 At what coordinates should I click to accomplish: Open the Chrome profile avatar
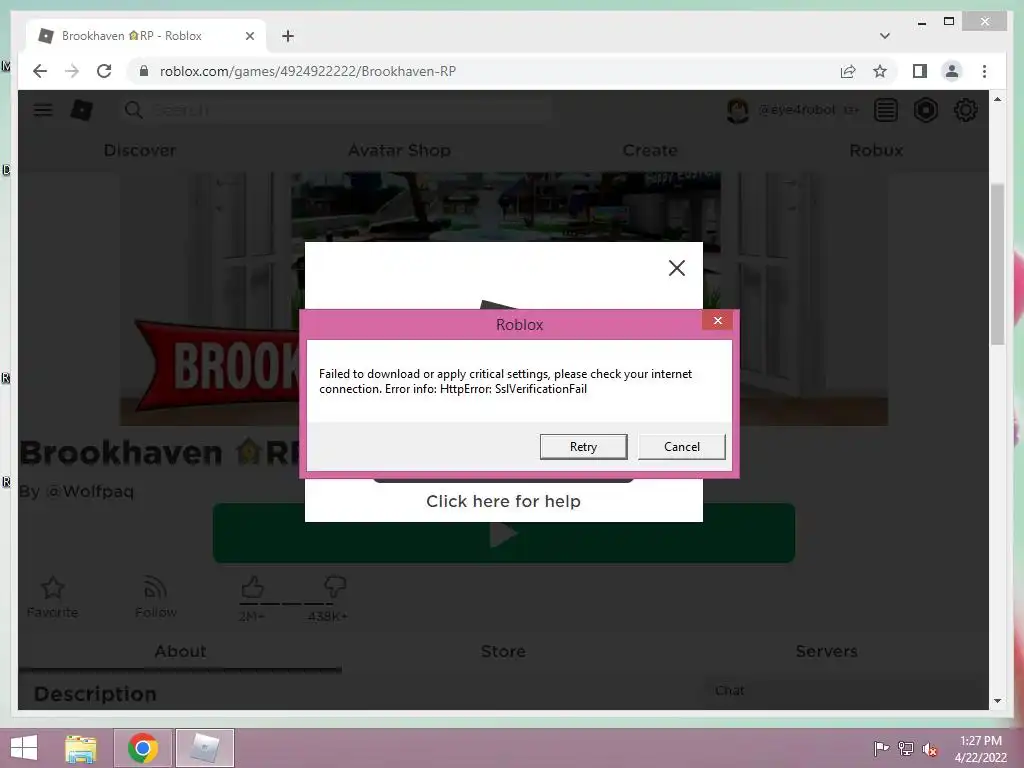click(x=952, y=71)
